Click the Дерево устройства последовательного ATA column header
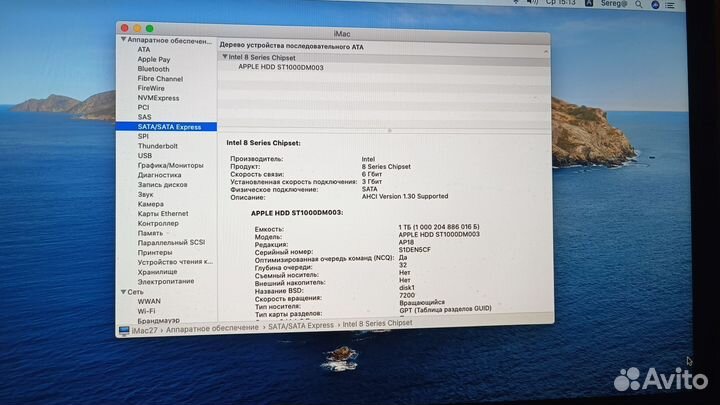This screenshot has height=405, width=720. coord(292,46)
